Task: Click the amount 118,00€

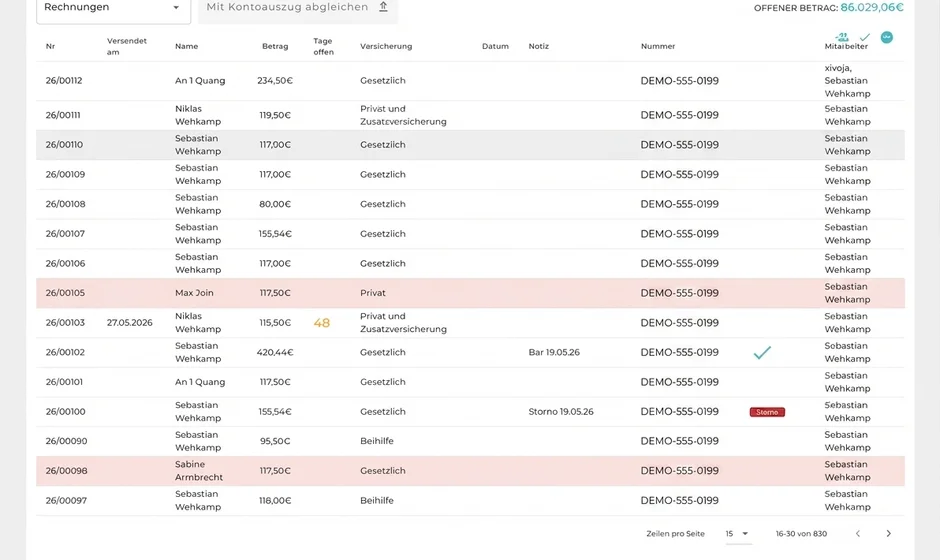Action: 275,501
